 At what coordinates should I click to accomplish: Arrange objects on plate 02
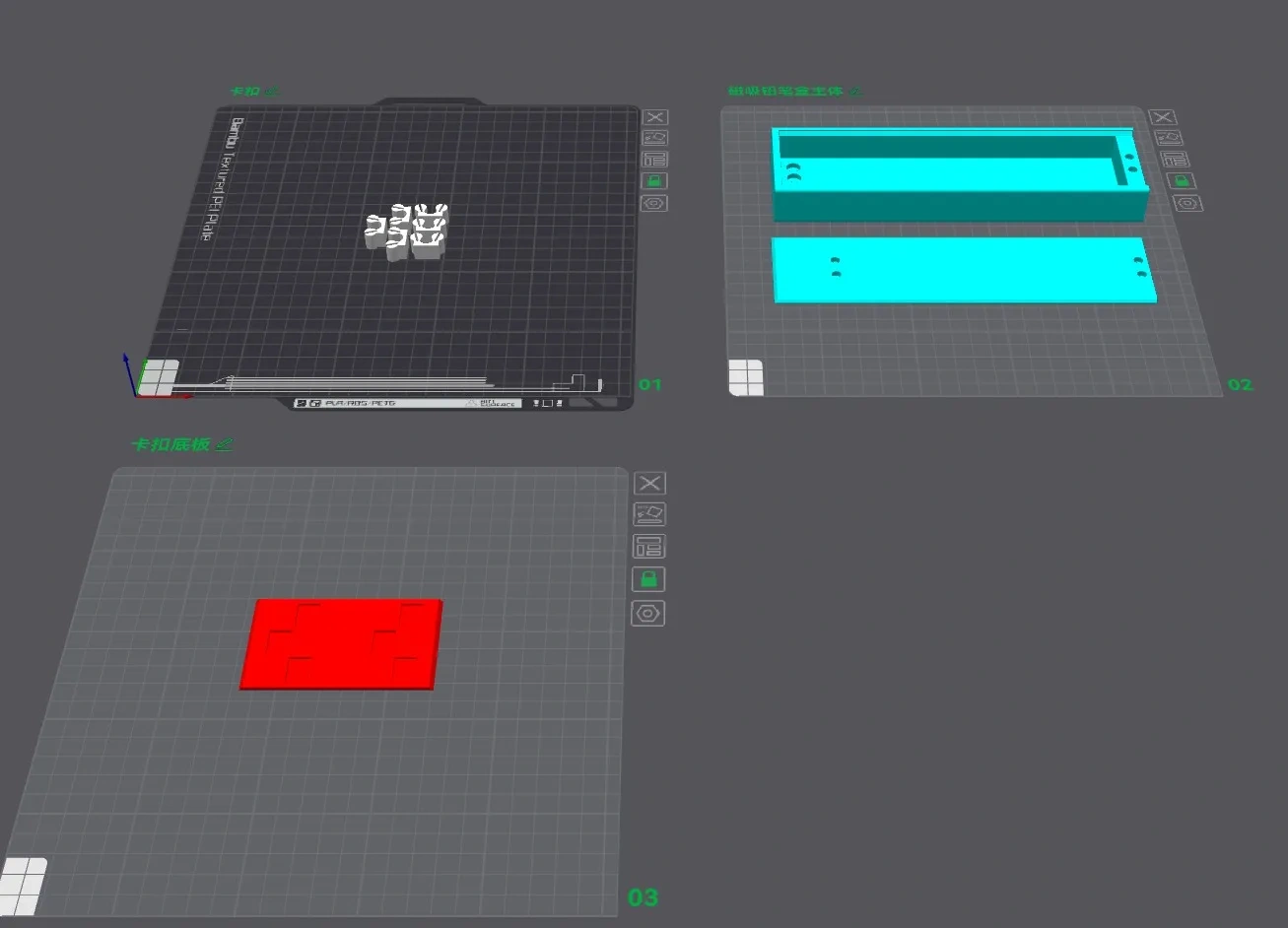pos(1173,160)
